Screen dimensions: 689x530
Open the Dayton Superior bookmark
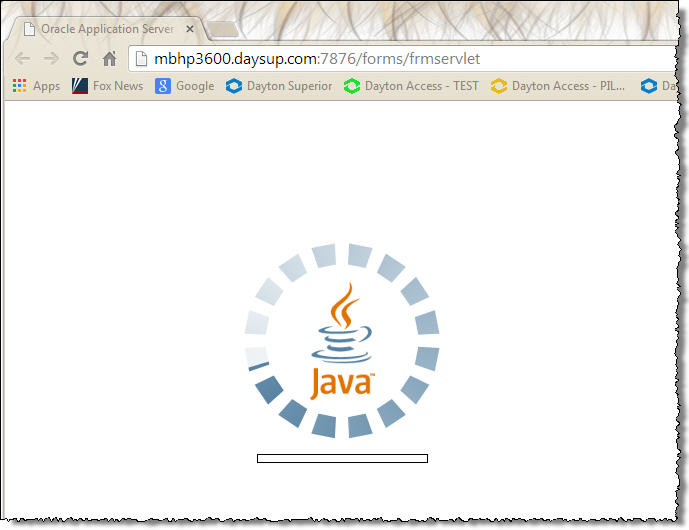pyautogui.click(x=279, y=86)
